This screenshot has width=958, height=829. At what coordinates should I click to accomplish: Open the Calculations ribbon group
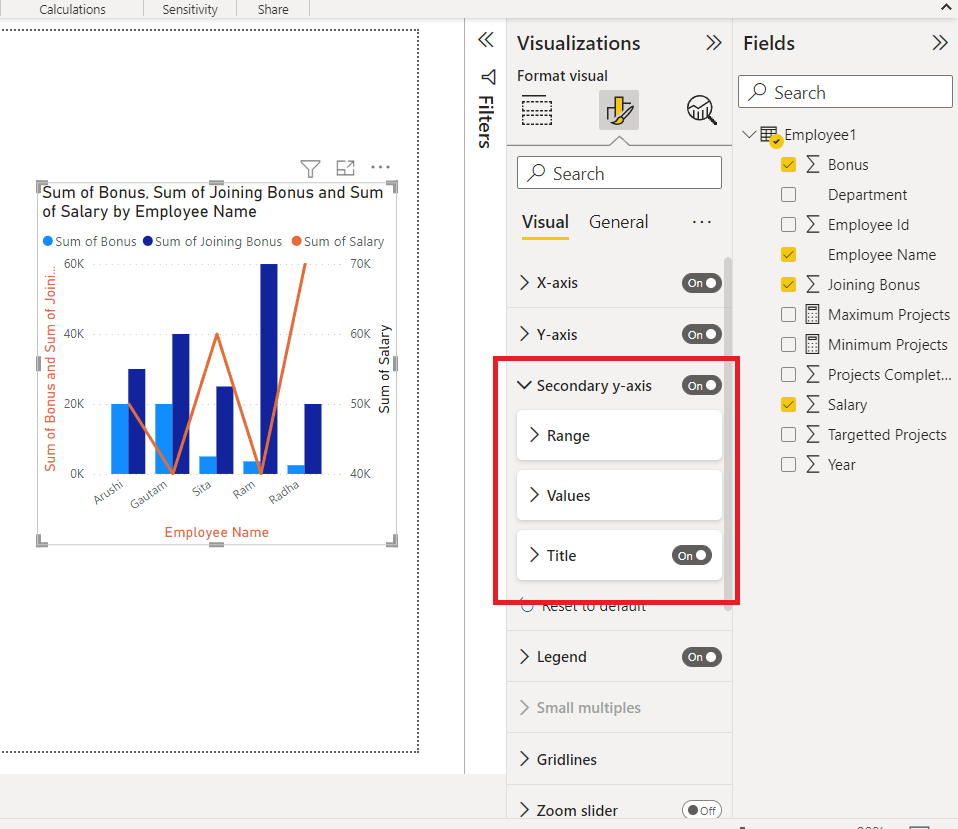click(x=72, y=9)
